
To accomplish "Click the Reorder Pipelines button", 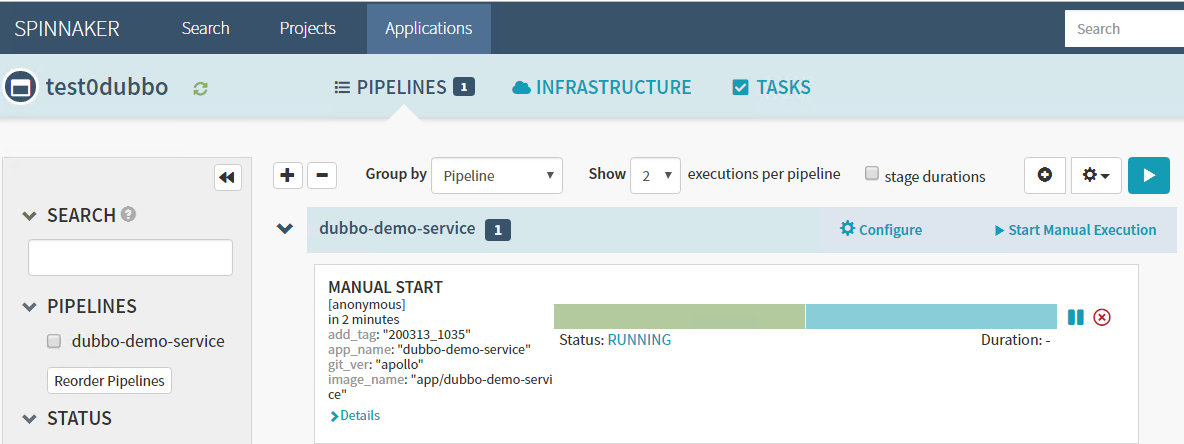I will click(110, 381).
